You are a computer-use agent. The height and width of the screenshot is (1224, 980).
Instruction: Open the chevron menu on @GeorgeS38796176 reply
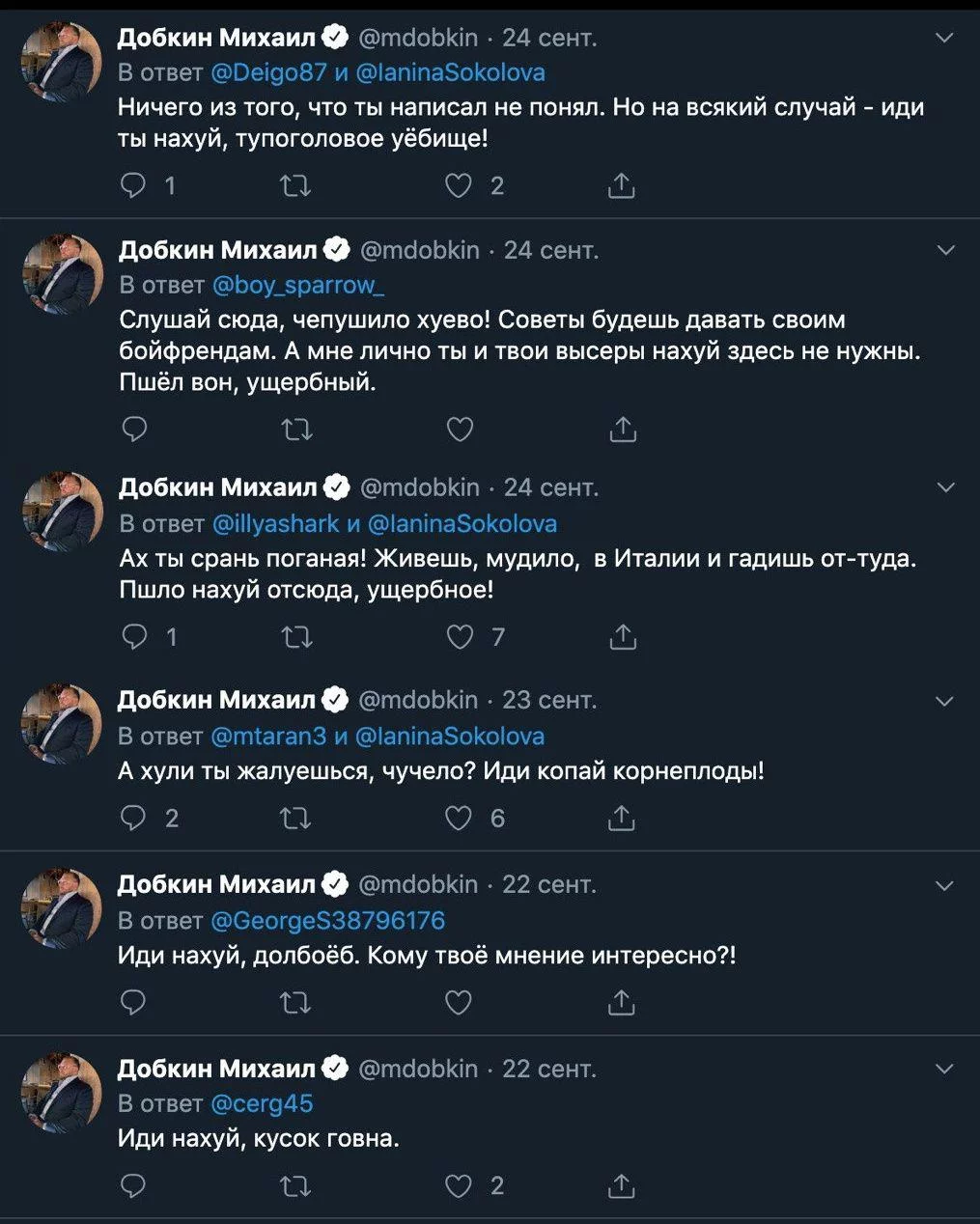(945, 885)
